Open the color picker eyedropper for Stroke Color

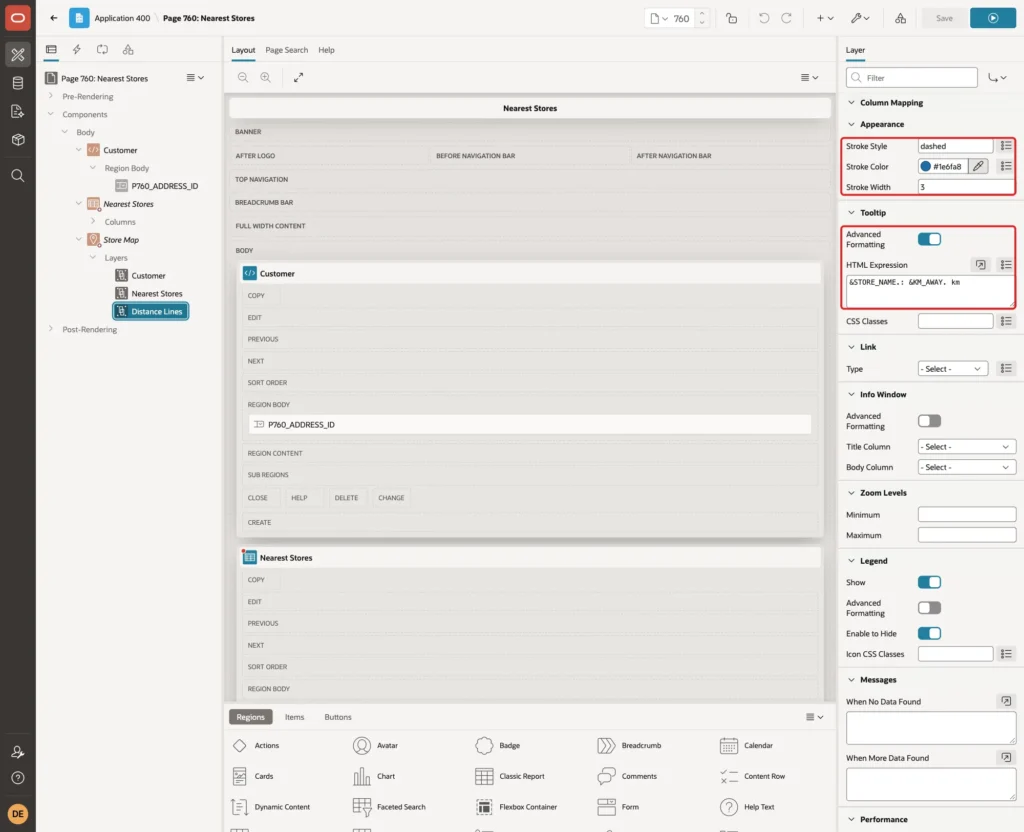tap(978, 167)
